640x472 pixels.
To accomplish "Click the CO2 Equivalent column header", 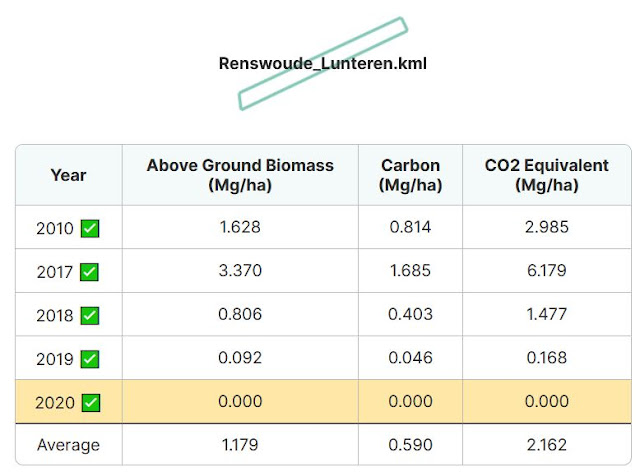I will pos(547,175).
